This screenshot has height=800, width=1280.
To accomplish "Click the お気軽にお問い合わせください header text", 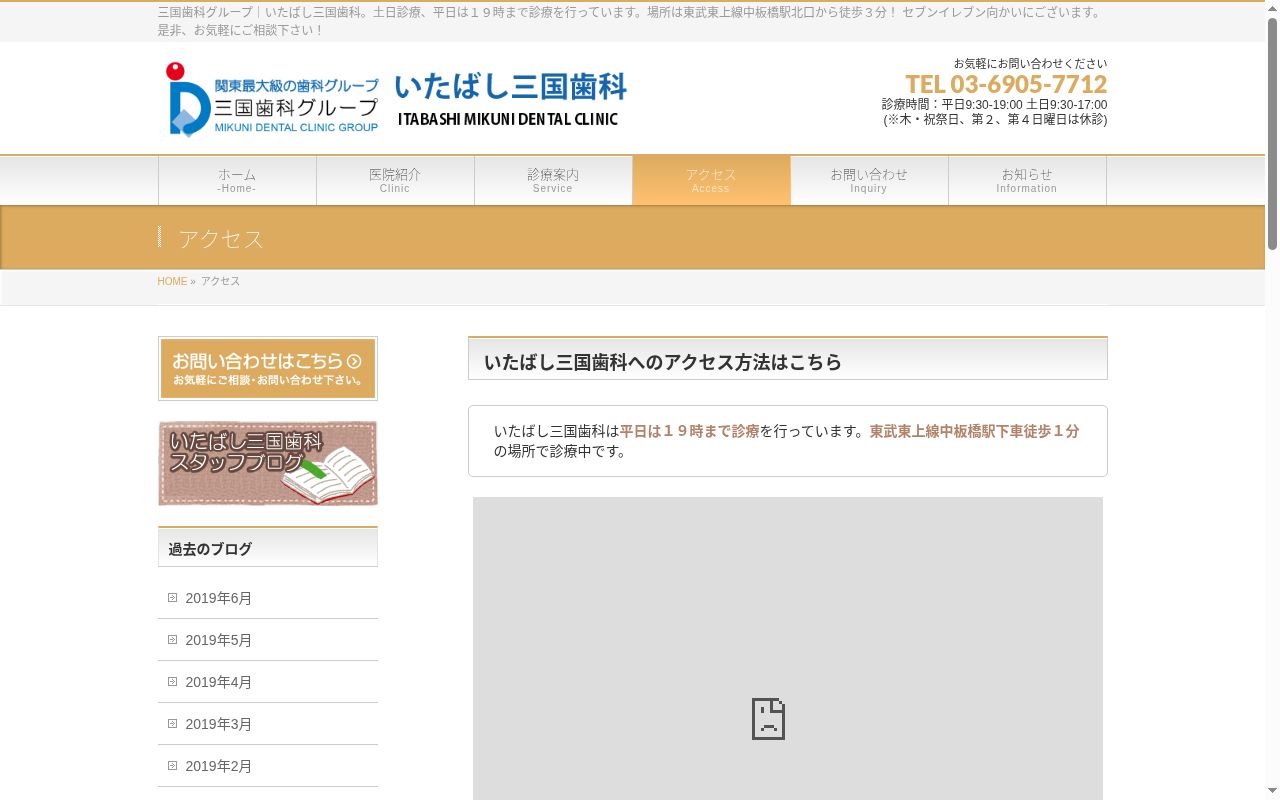I will (1030, 63).
